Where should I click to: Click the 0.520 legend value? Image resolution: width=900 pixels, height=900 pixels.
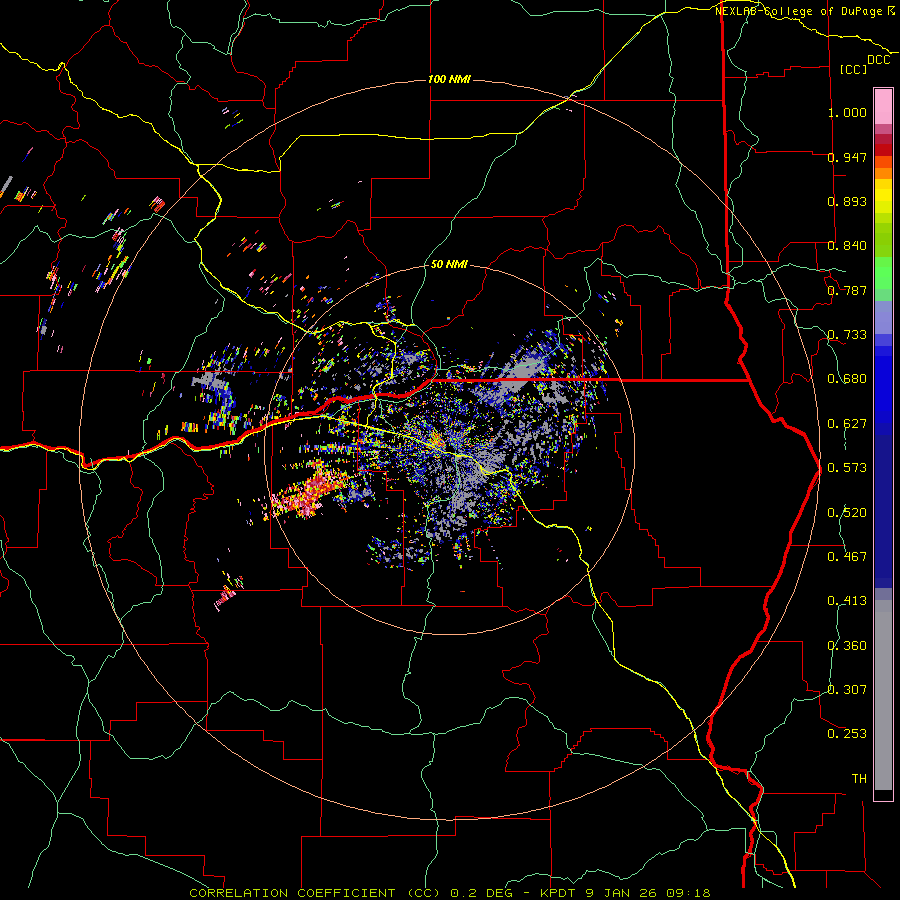click(847, 512)
